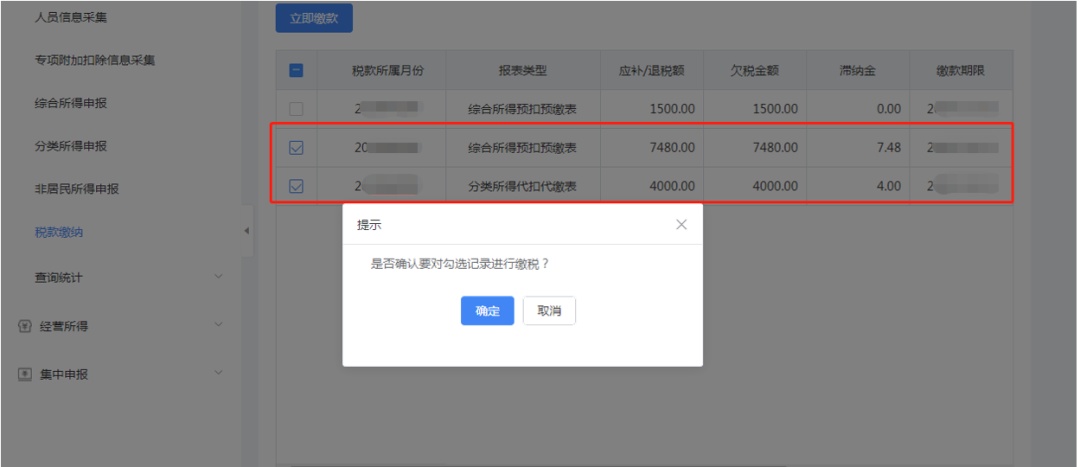Expand 查询统计 menu chevron
Viewport: 1080px width, 467px height.
(218, 277)
